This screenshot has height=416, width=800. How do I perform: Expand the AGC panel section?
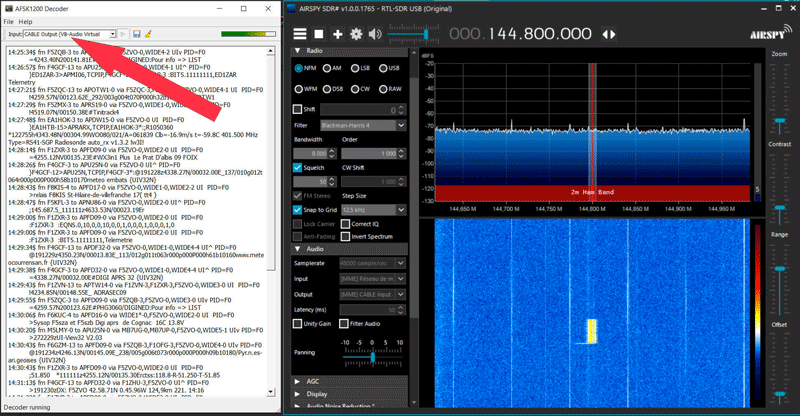[x=297, y=381]
